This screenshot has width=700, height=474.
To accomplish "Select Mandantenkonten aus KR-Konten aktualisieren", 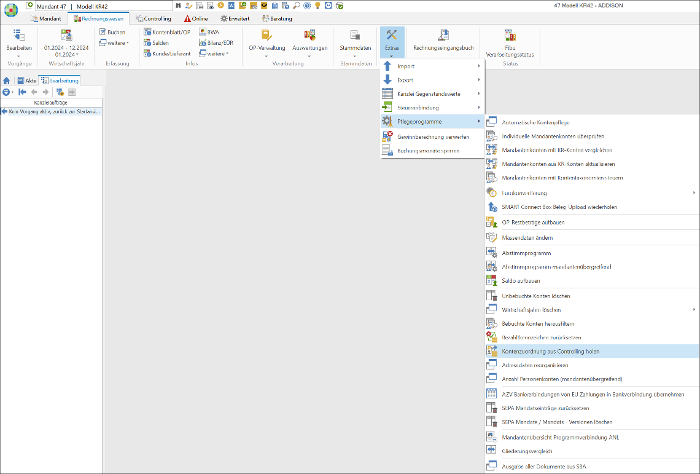I will [x=592, y=164].
